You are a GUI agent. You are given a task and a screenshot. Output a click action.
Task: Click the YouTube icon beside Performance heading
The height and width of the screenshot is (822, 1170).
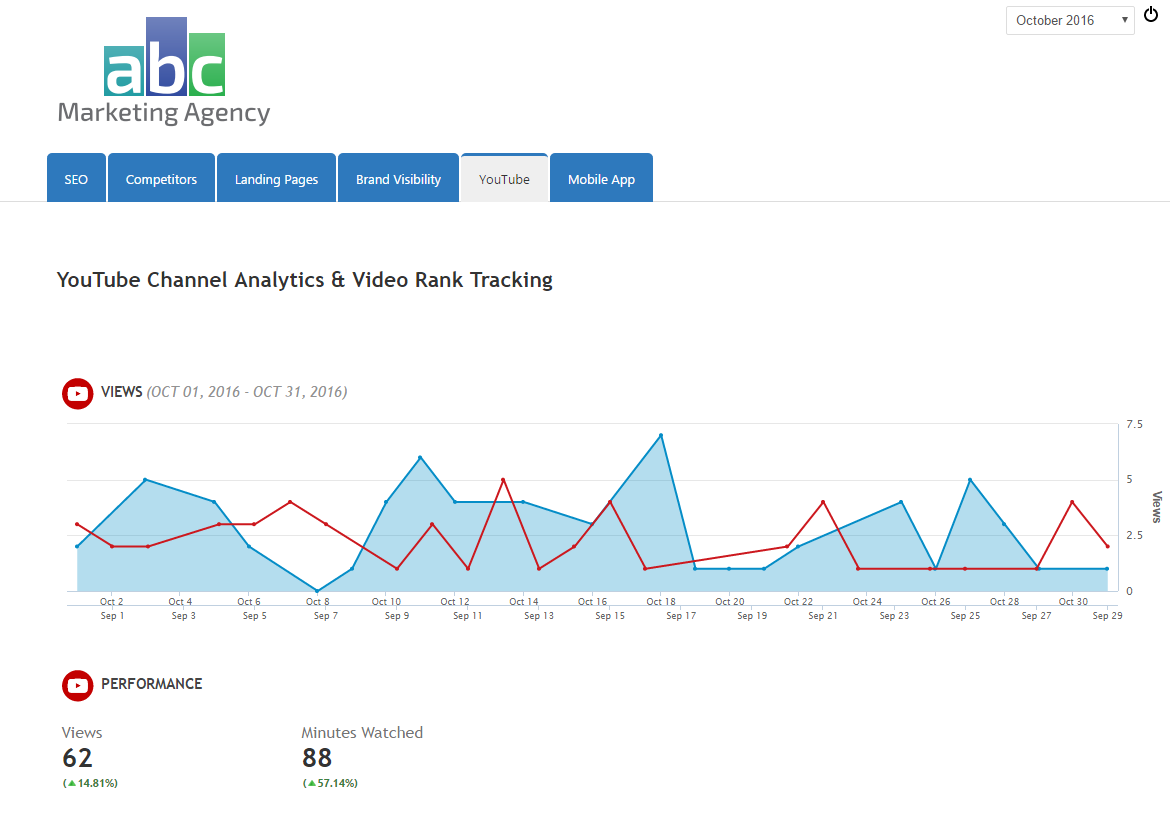pos(77,685)
